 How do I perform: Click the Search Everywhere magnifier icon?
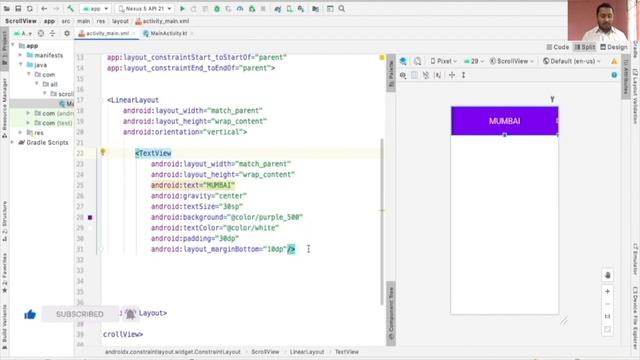342,9
